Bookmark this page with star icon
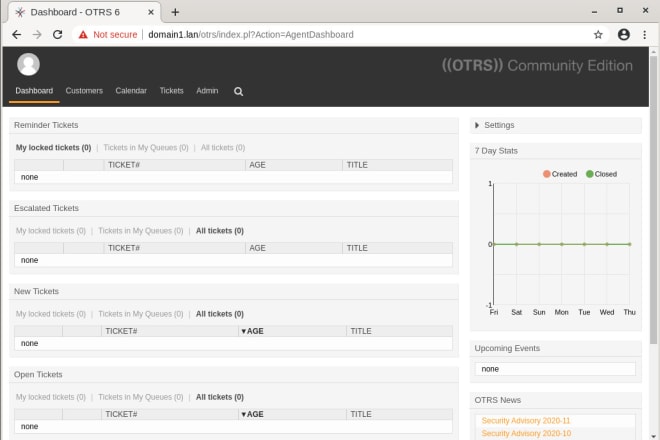Screen dimensions: 660x440 (598, 35)
